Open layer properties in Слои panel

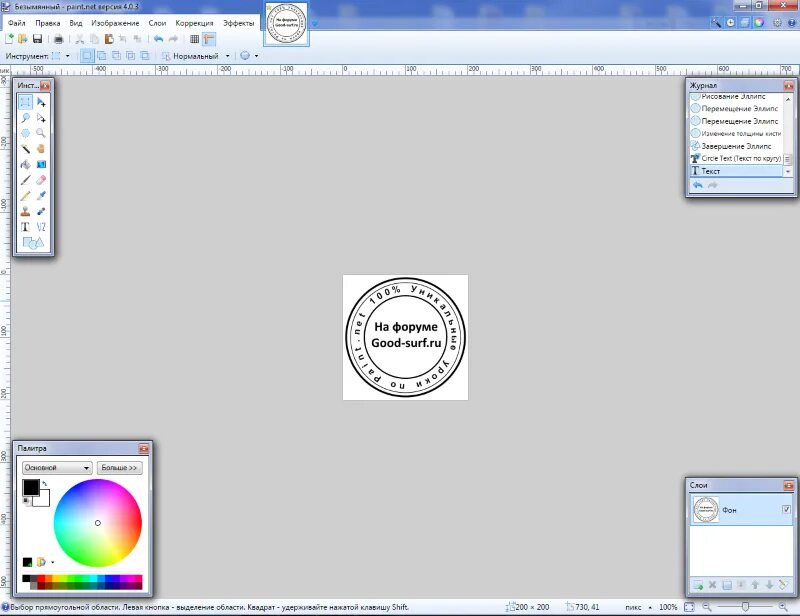click(783, 585)
